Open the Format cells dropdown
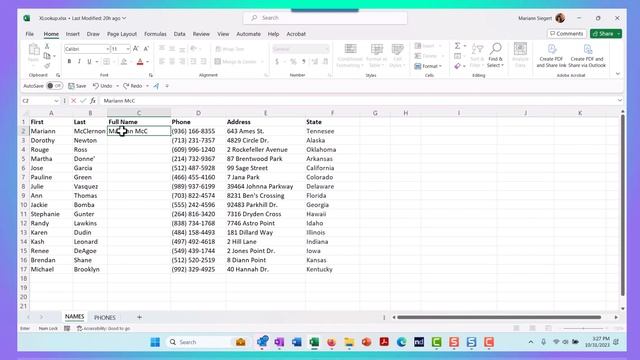The width and height of the screenshot is (640, 360). tap(428, 66)
